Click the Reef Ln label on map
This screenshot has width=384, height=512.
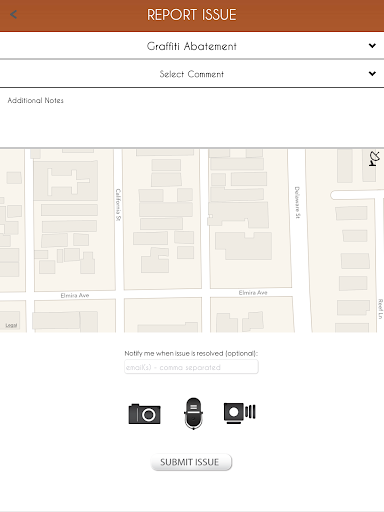click(380, 309)
